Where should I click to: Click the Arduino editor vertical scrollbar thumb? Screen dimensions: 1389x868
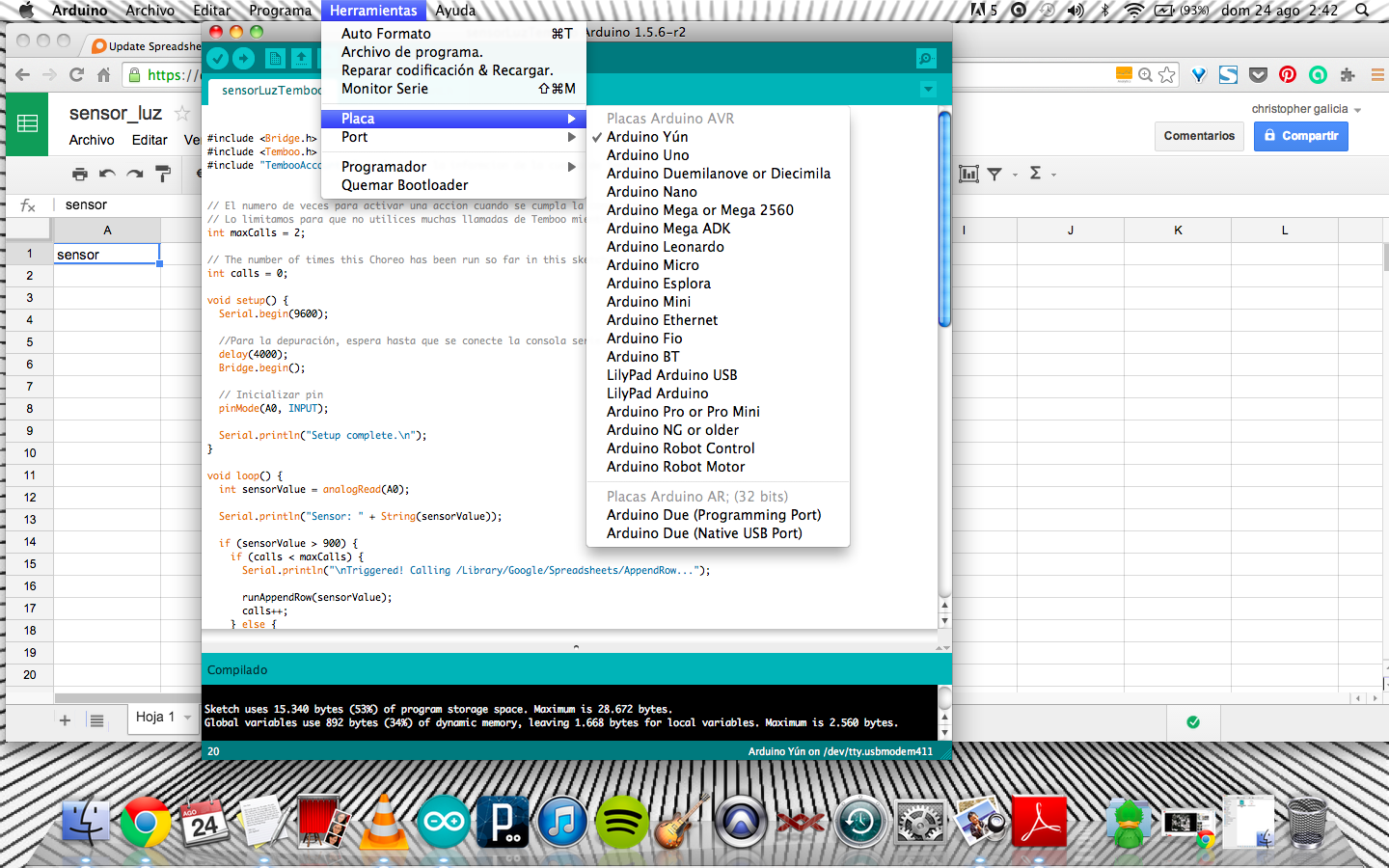944,220
